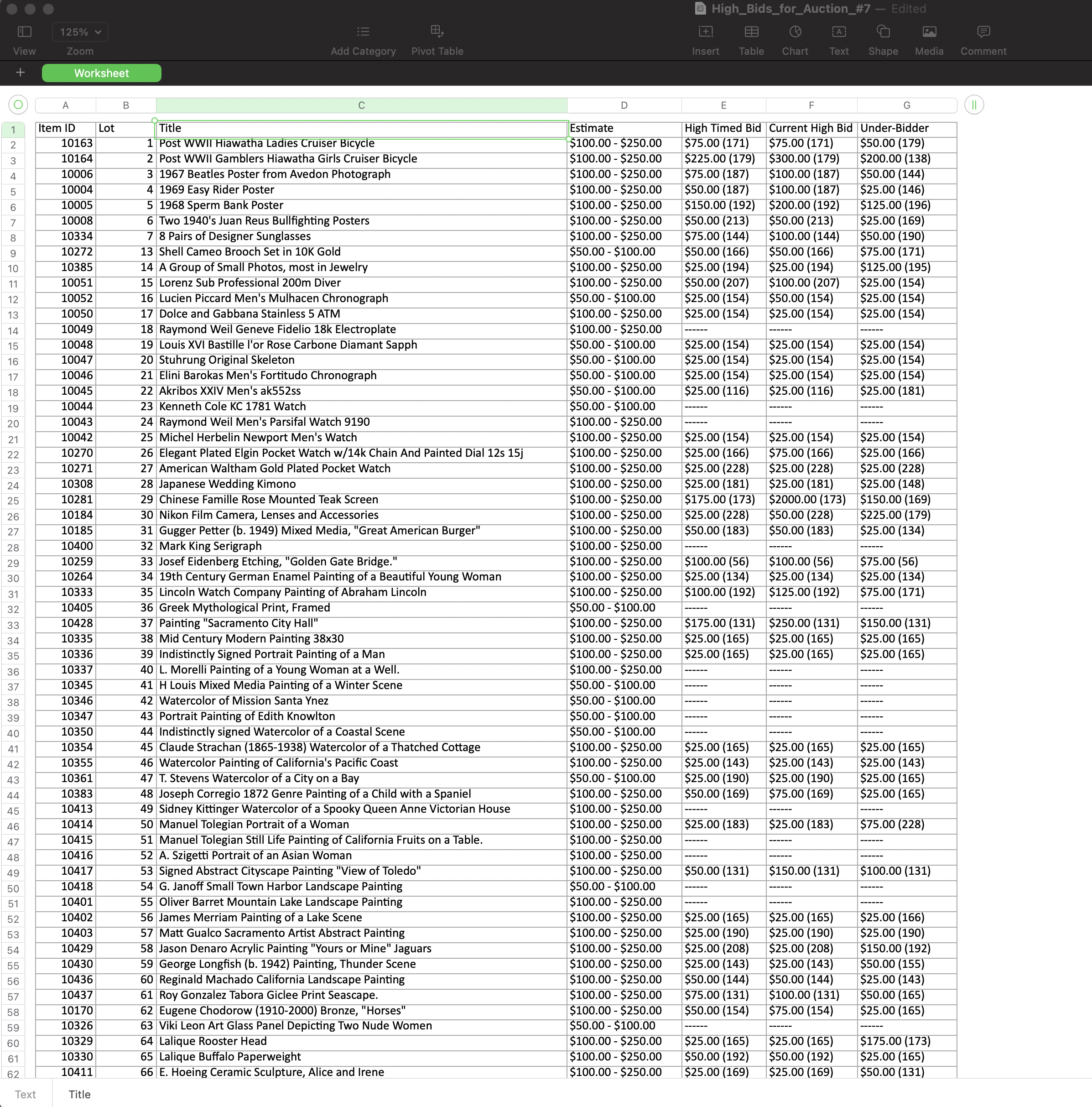Create a Pivot Table from the toolbar
This screenshot has width=1092, height=1107.
click(x=437, y=31)
